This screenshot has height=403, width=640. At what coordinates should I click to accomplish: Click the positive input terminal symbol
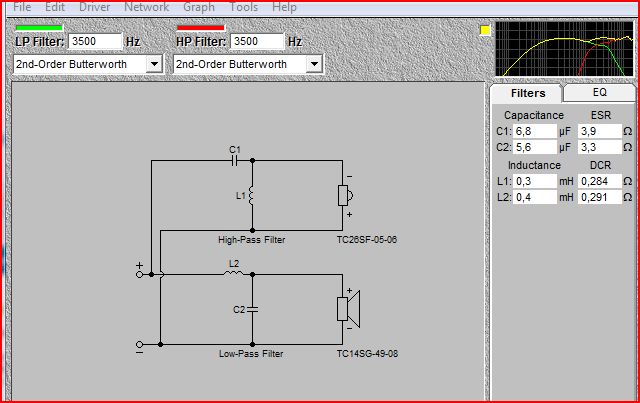140,274
